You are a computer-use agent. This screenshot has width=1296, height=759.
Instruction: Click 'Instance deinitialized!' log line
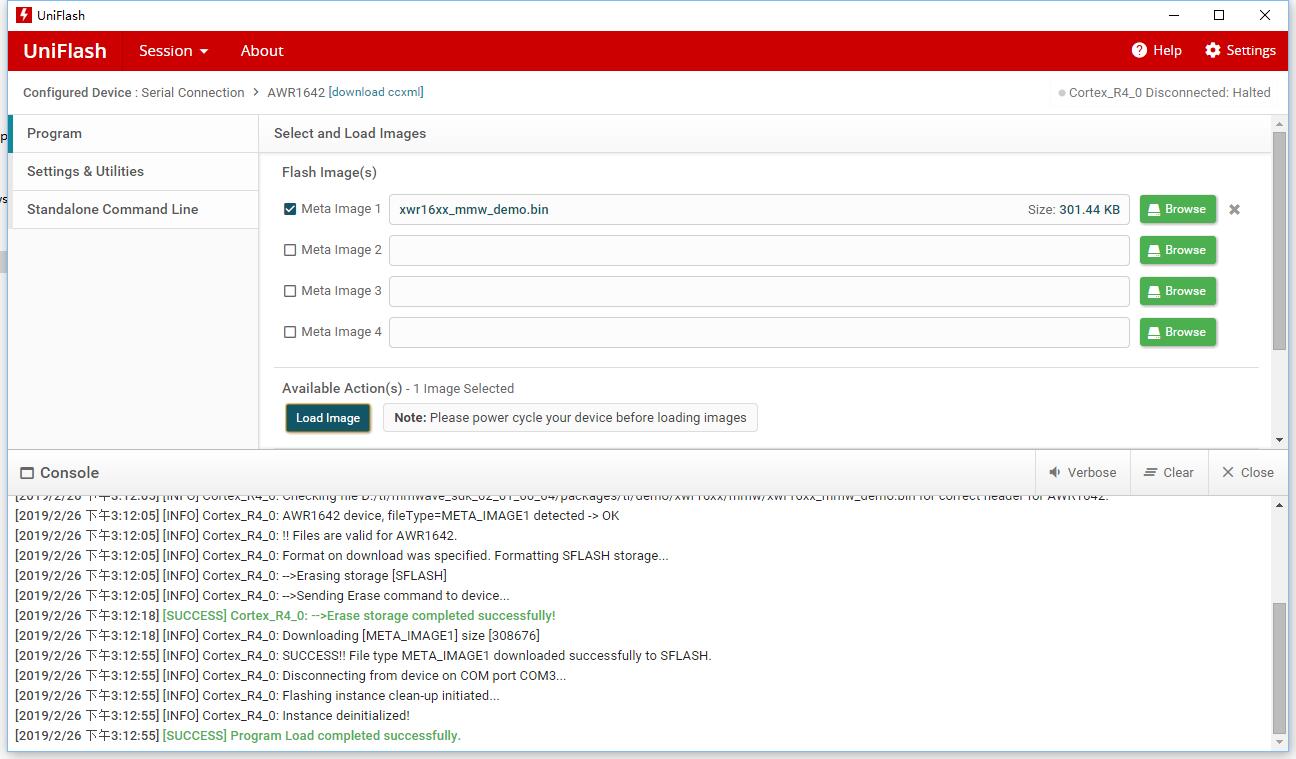(346, 715)
